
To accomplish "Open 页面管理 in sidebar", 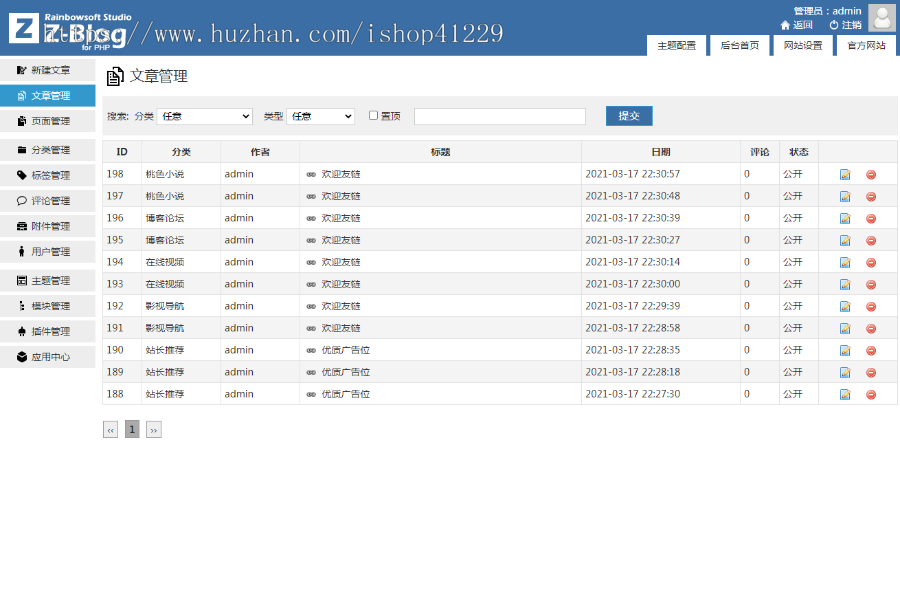I will [48, 121].
